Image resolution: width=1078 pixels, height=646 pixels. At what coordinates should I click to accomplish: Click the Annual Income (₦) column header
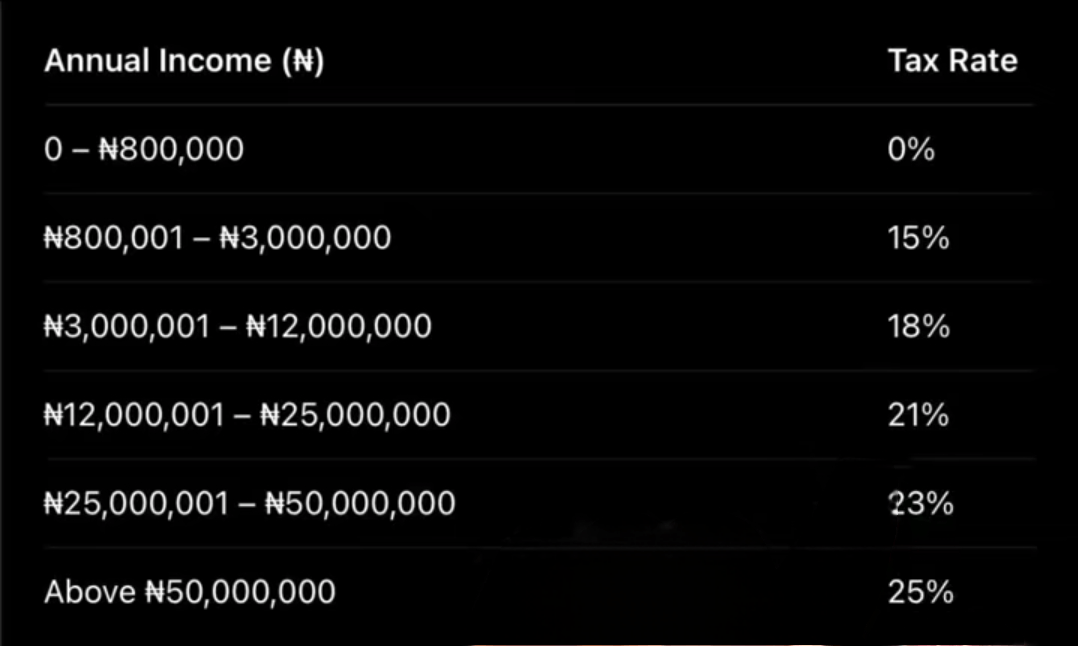184,61
